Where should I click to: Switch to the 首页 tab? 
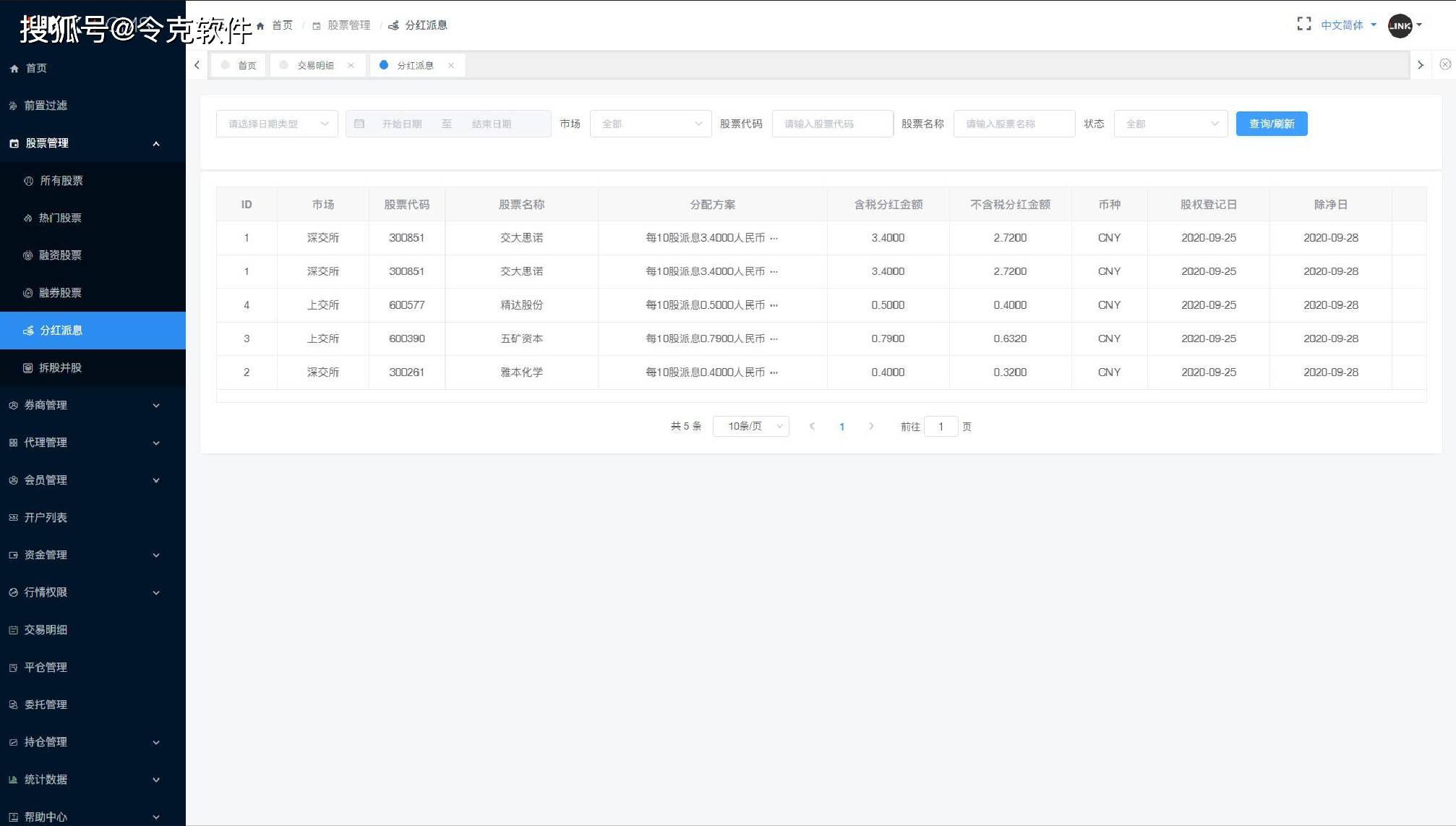pyautogui.click(x=239, y=65)
